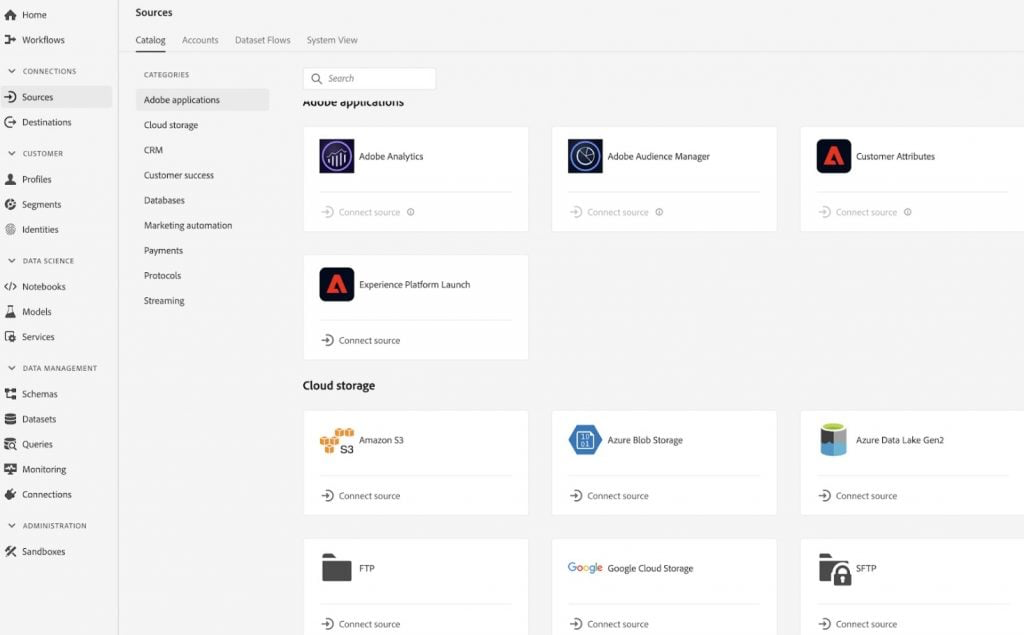Collapse the Data Management sidebar group
1024x635 pixels.
[11, 368]
